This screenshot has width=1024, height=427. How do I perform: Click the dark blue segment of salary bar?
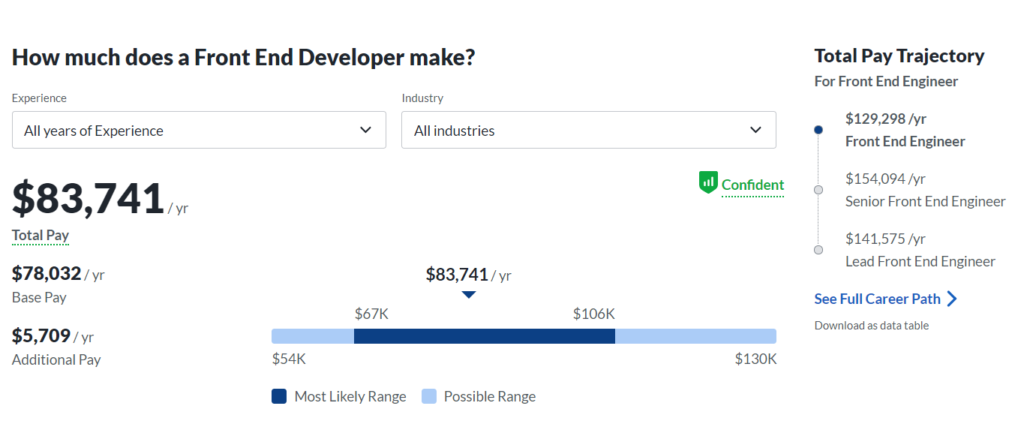(x=485, y=336)
